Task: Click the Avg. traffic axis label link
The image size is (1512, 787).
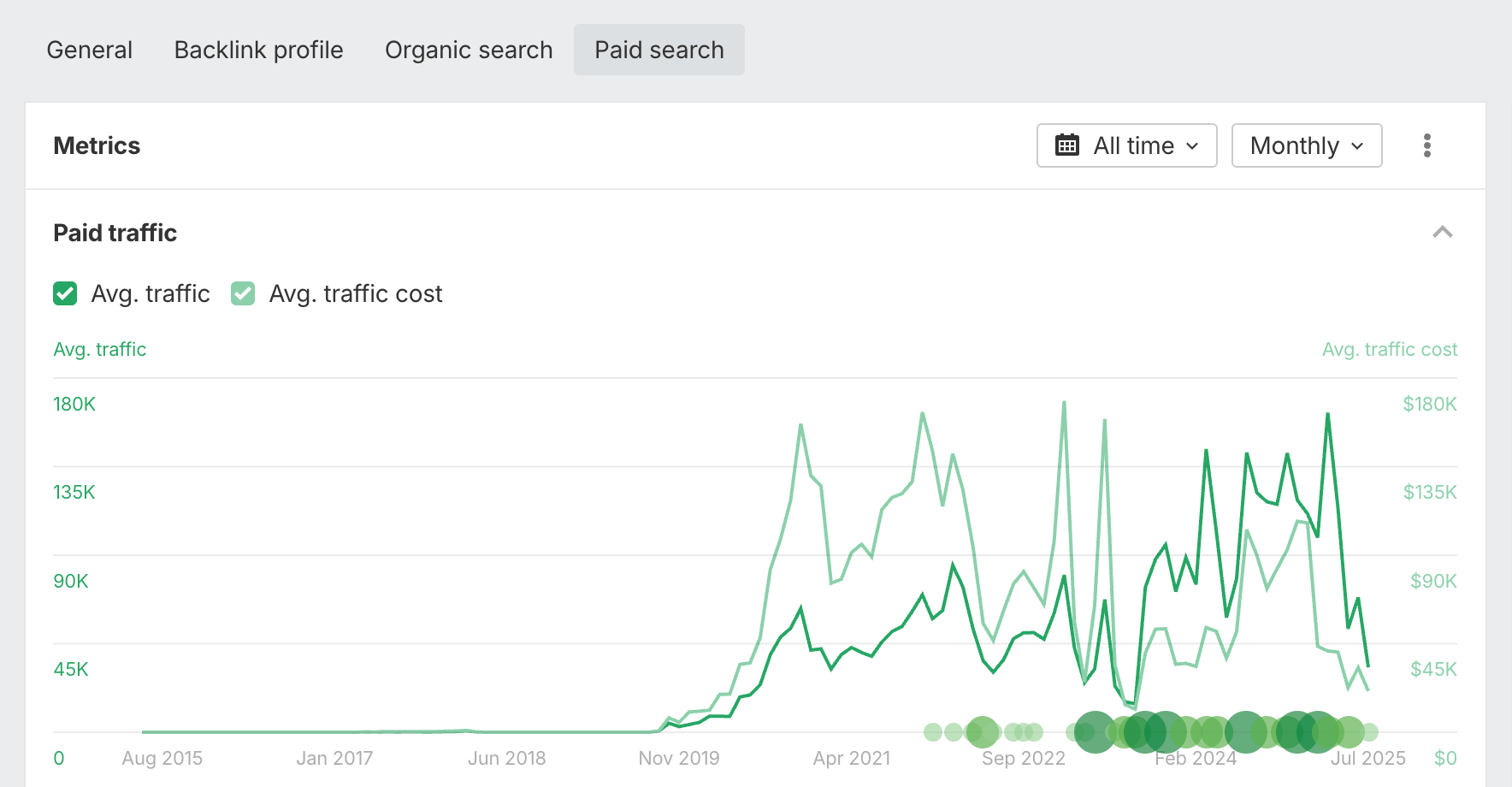Action: click(99, 349)
